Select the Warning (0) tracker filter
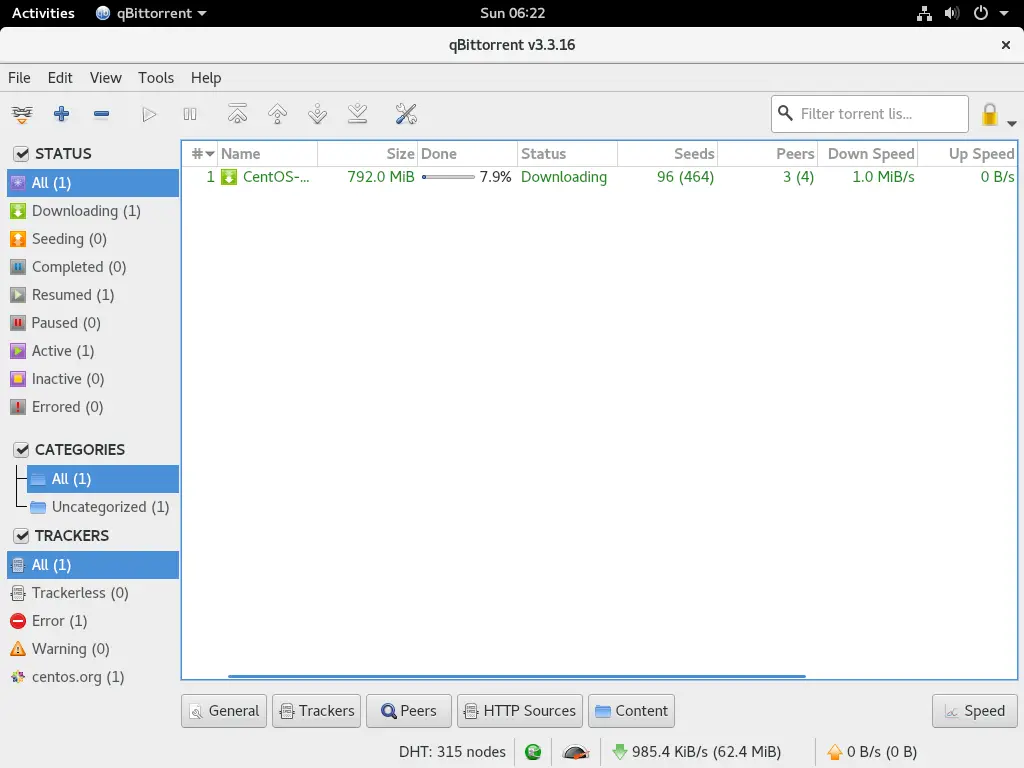The height and width of the screenshot is (768, 1024). 93,649
